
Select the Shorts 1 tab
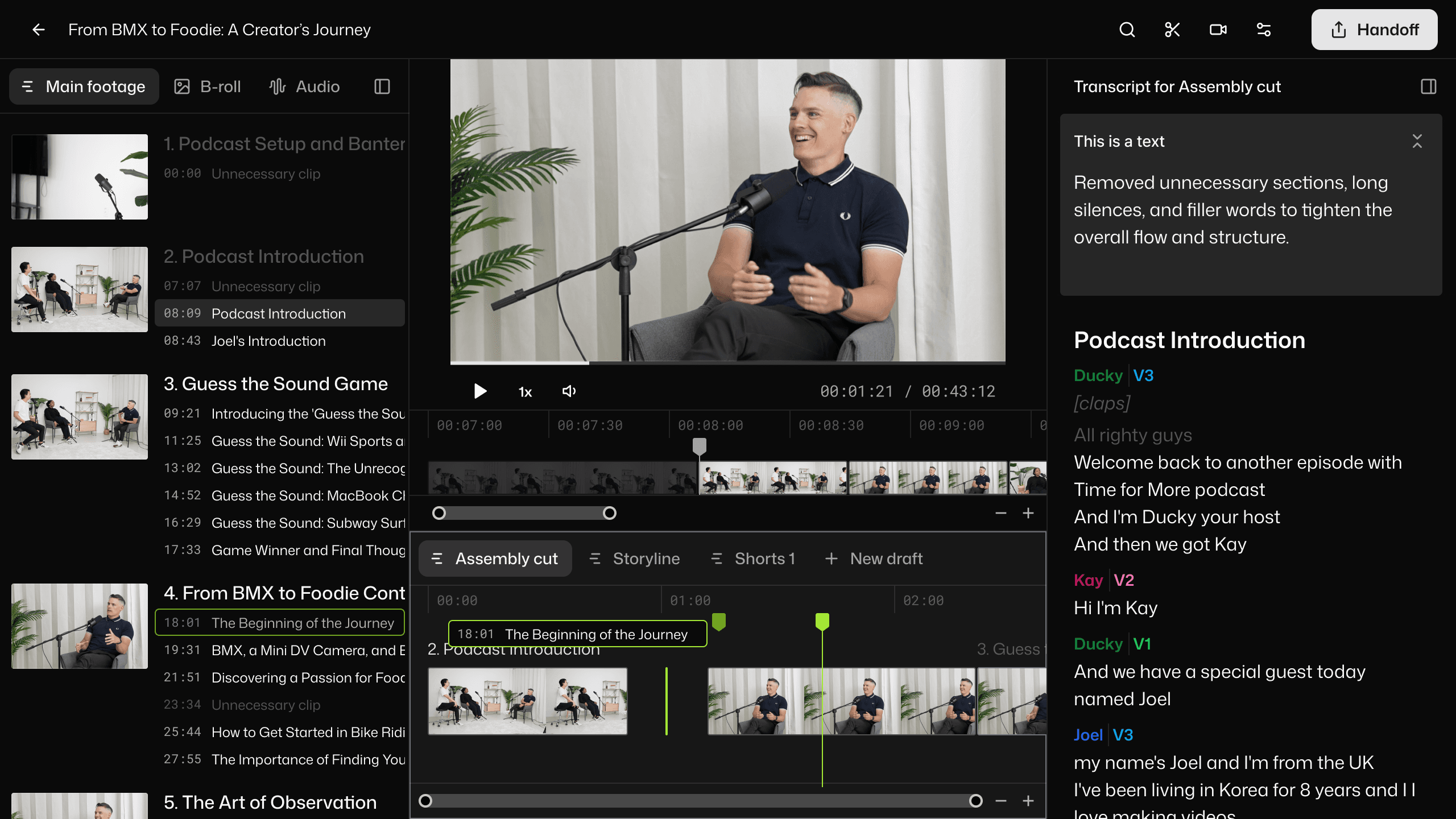765,559
